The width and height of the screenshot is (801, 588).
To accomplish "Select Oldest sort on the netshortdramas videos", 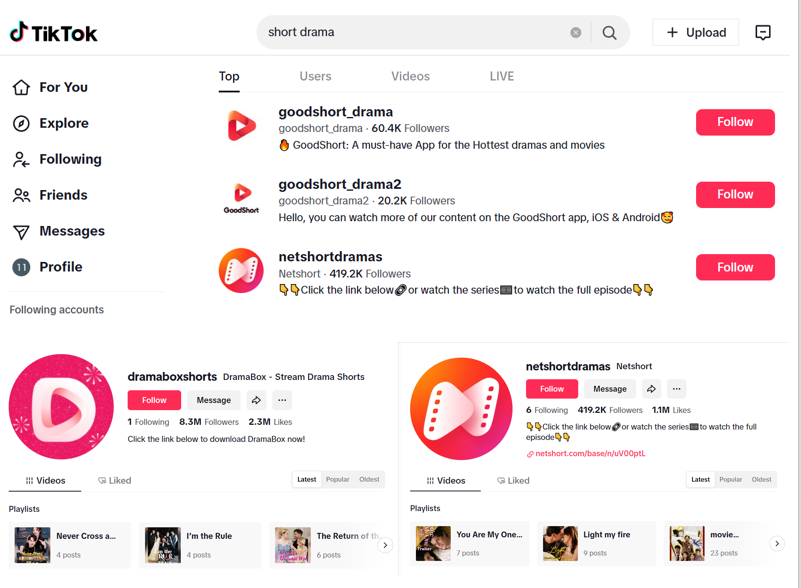I will point(761,479).
